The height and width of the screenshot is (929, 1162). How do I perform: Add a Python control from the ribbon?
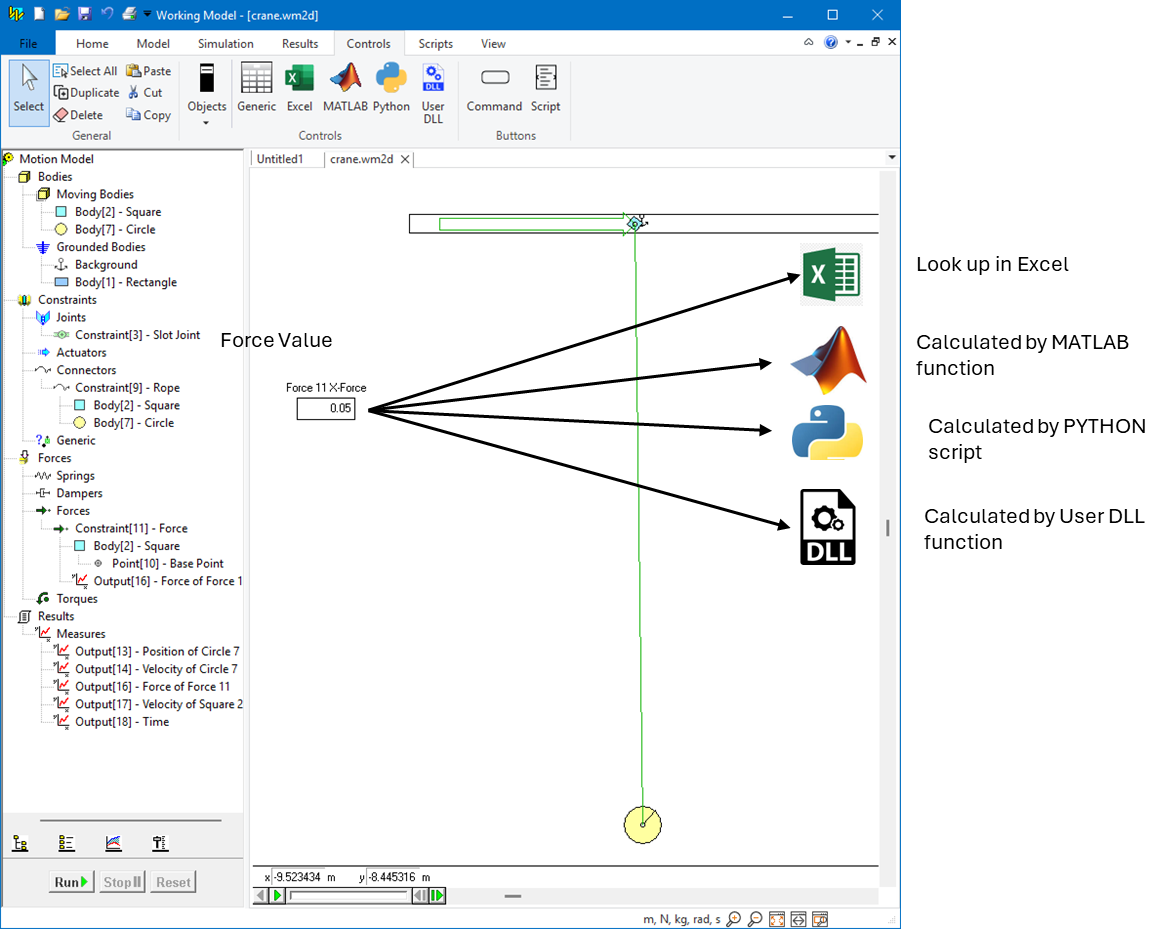point(391,88)
